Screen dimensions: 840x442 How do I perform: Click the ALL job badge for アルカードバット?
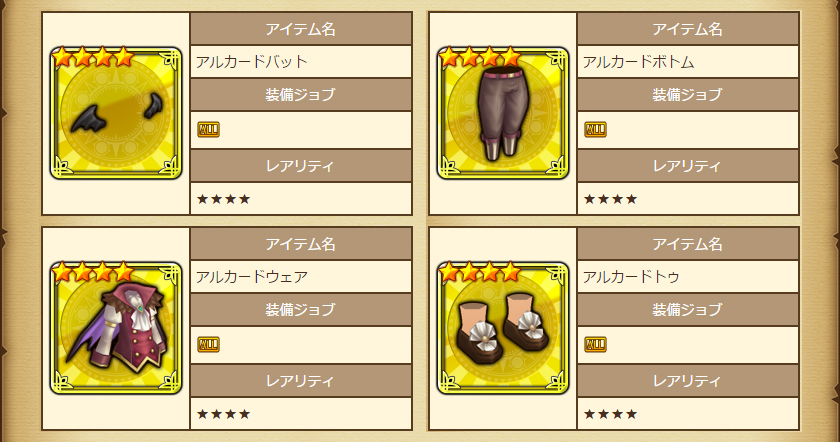click(208, 130)
